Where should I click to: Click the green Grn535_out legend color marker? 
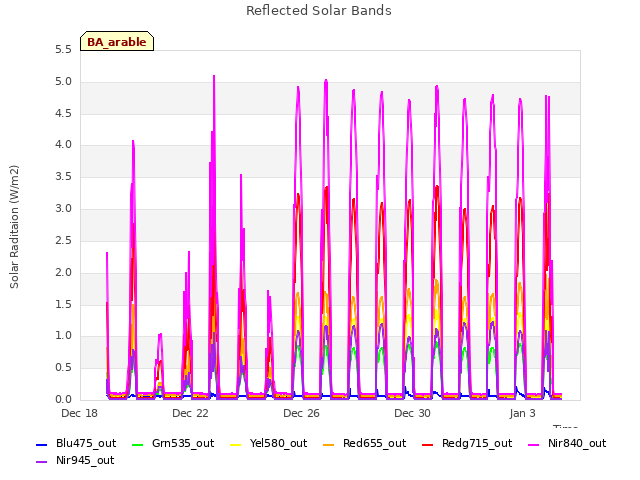coord(138,444)
